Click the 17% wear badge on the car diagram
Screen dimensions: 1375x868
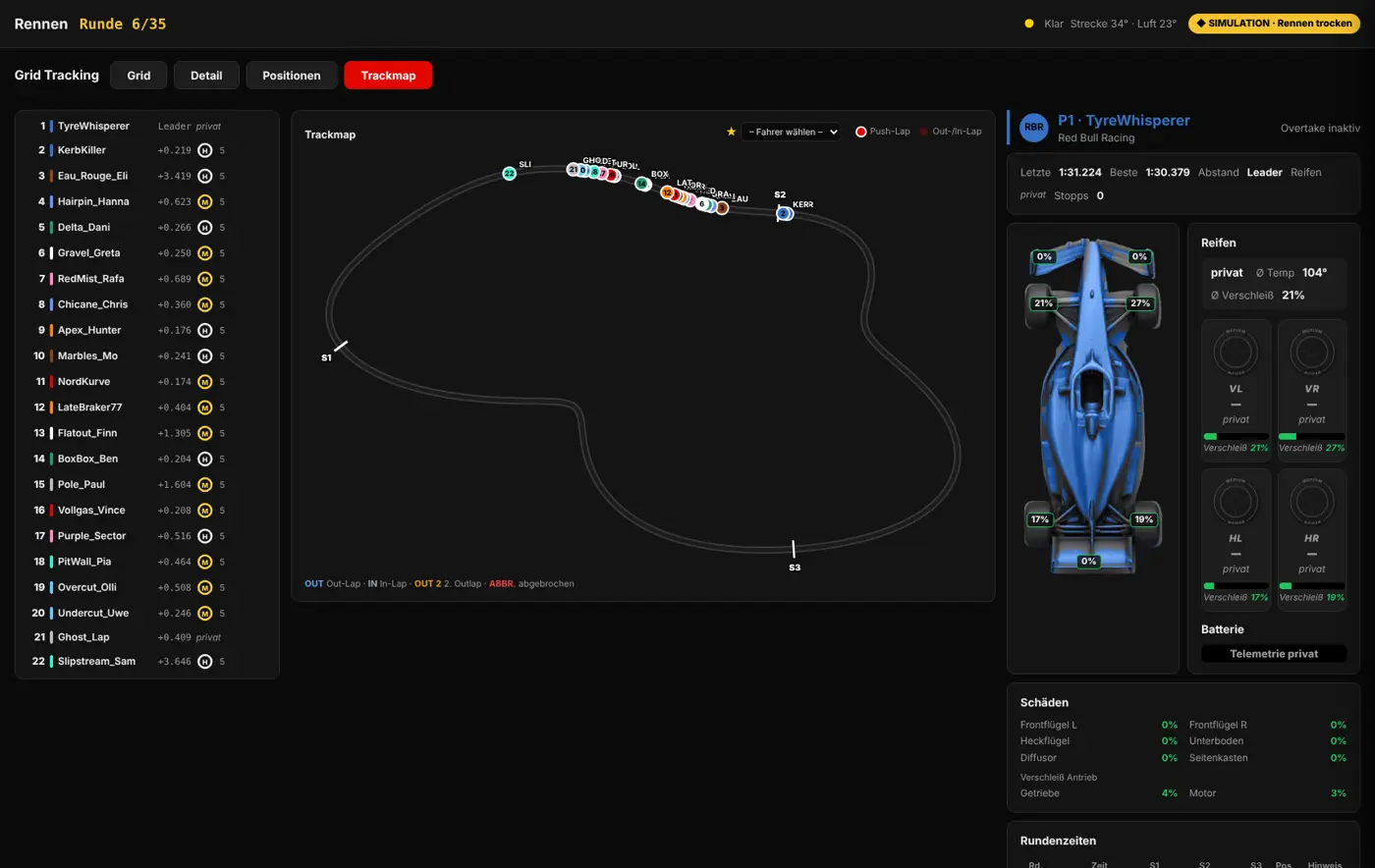(1040, 519)
